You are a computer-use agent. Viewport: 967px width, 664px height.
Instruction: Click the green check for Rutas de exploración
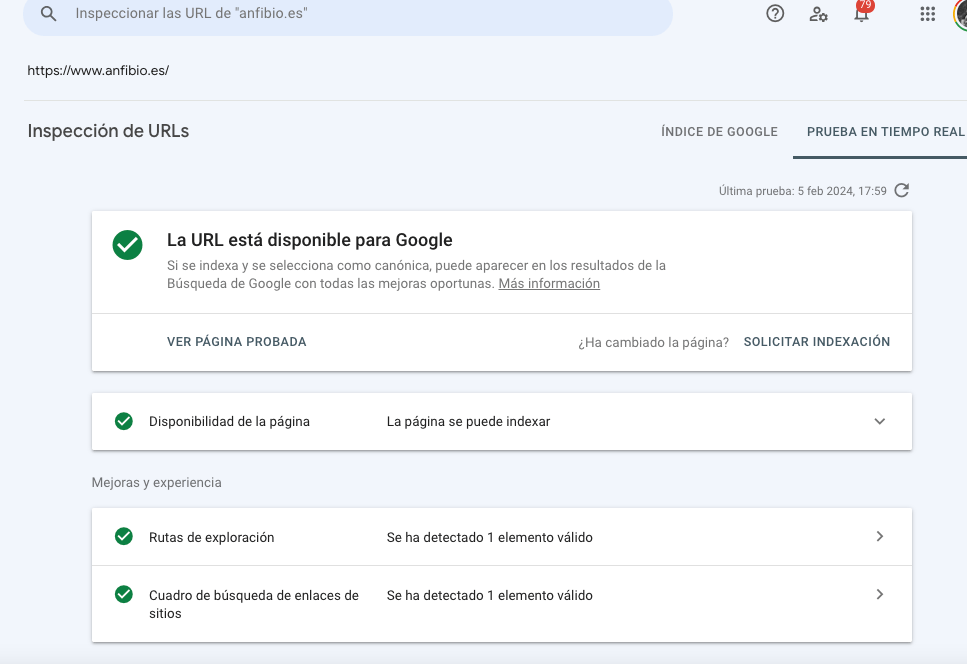[124, 536]
